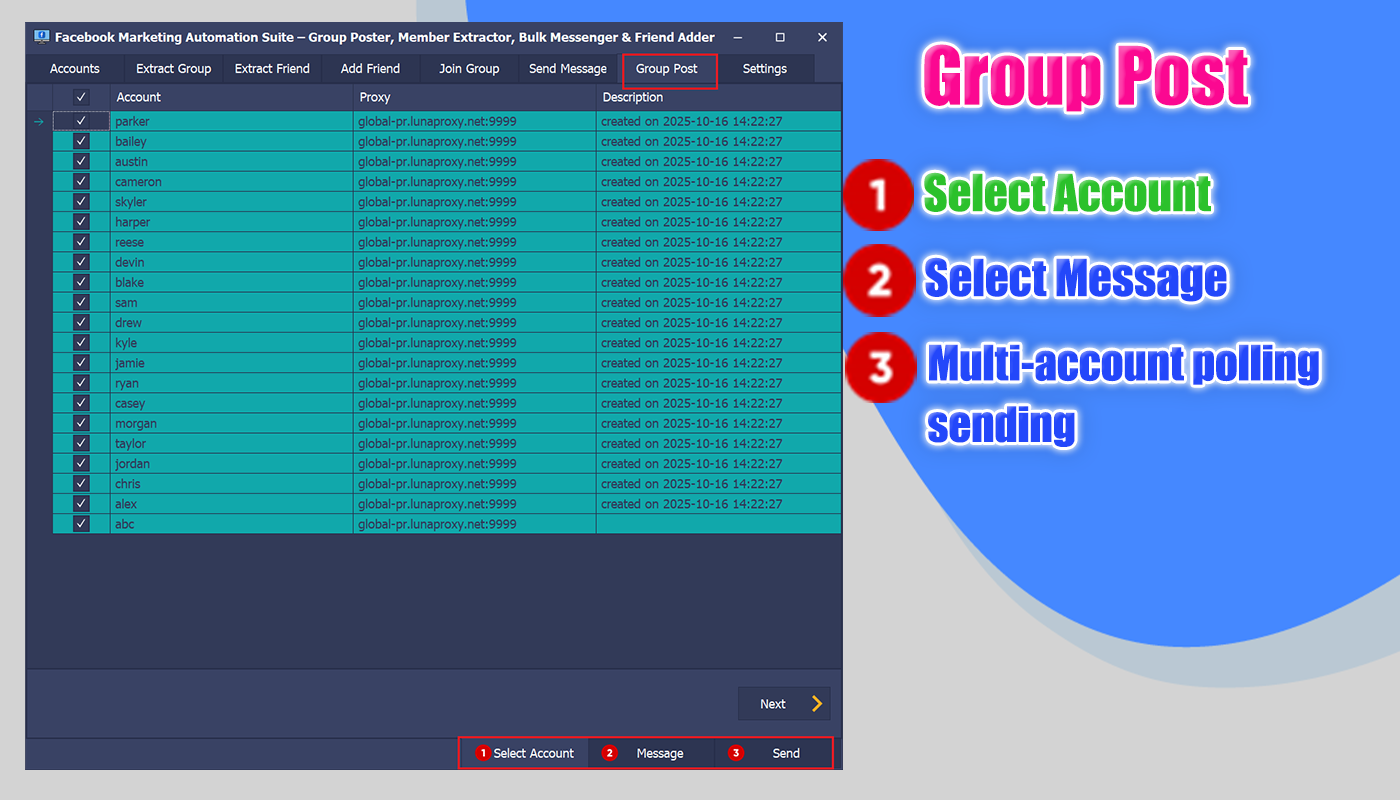Image resolution: width=1400 pixels, height=800 pixels.
Task: Click the proxy cell in bailey's row
Action: [475, 141]
